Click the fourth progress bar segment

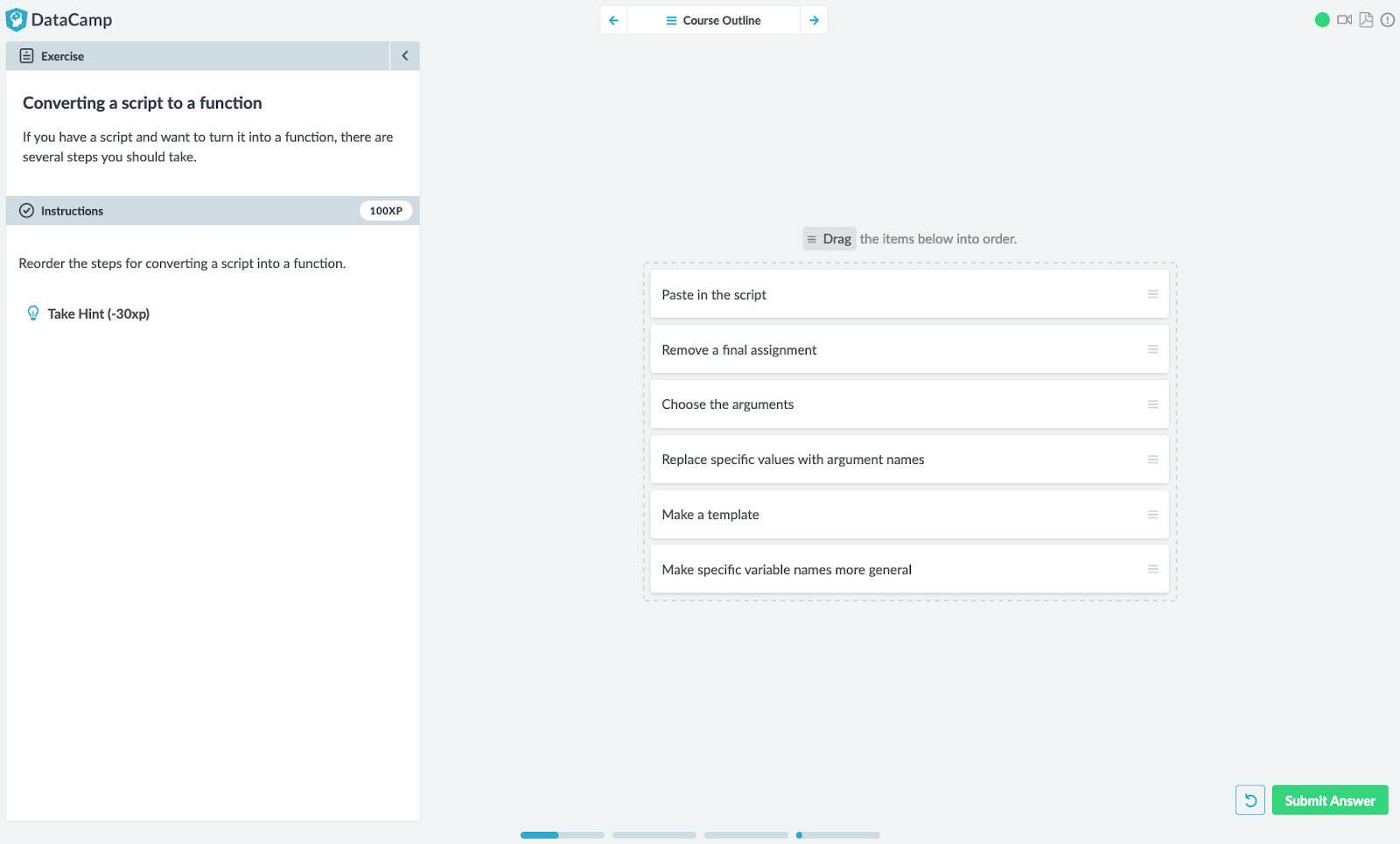pos(838,835)
